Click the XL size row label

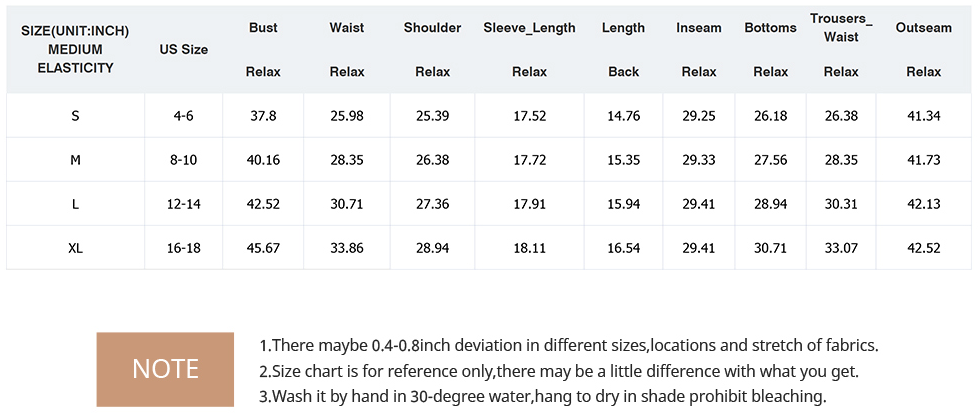(x=75, y=248)
